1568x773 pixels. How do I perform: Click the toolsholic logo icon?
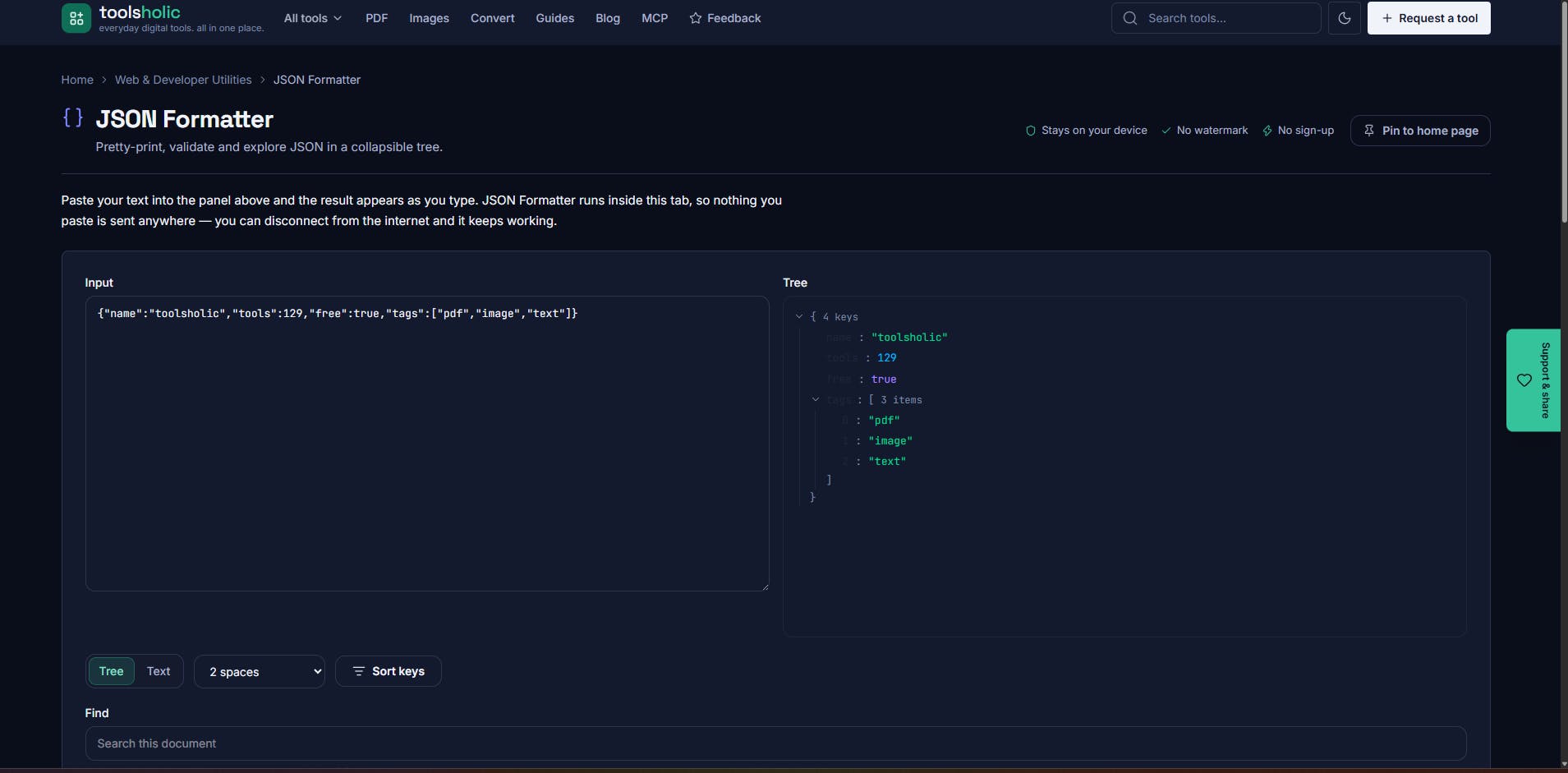(x=76, y=18)
